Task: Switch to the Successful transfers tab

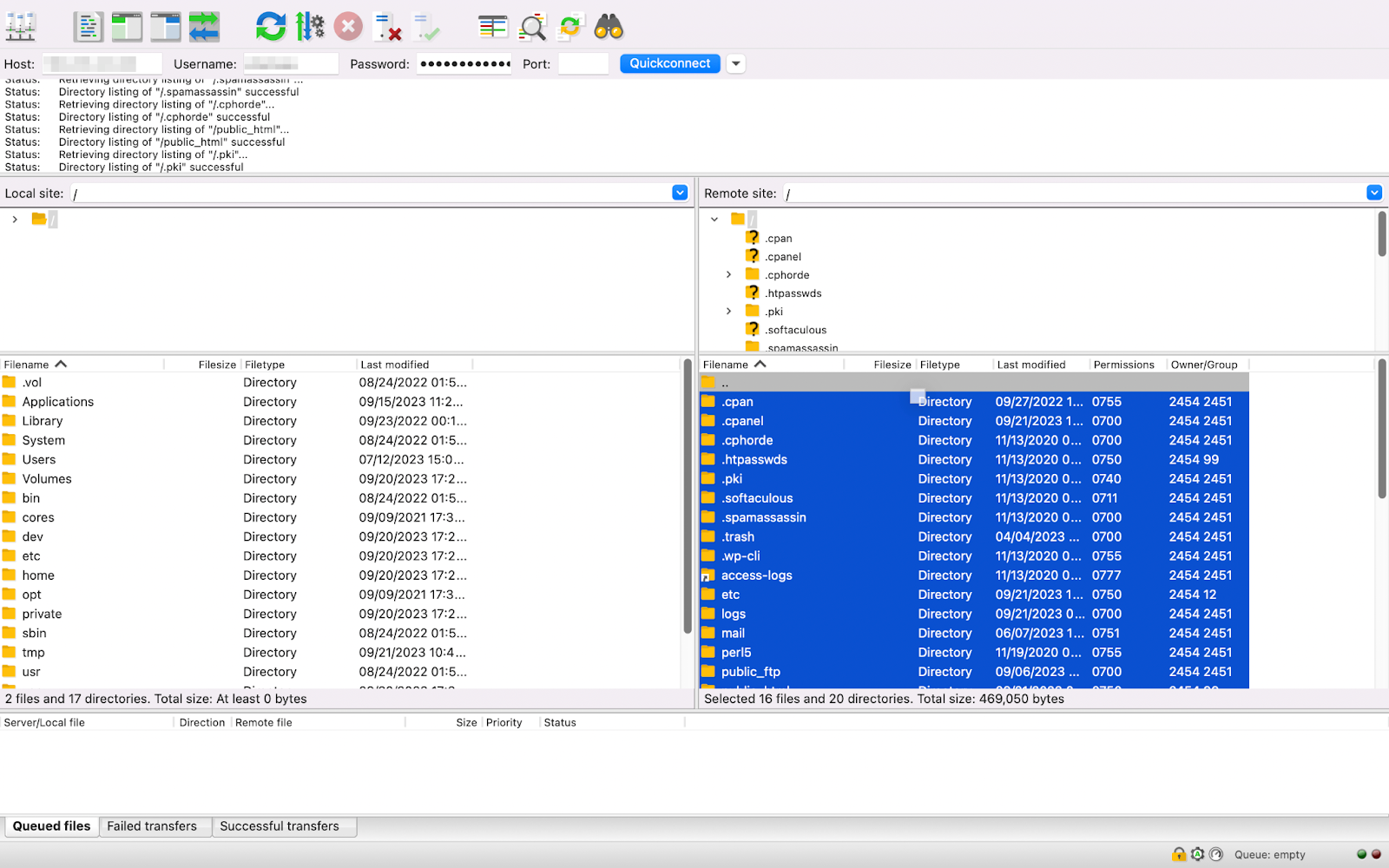Action: coord(280,826)
